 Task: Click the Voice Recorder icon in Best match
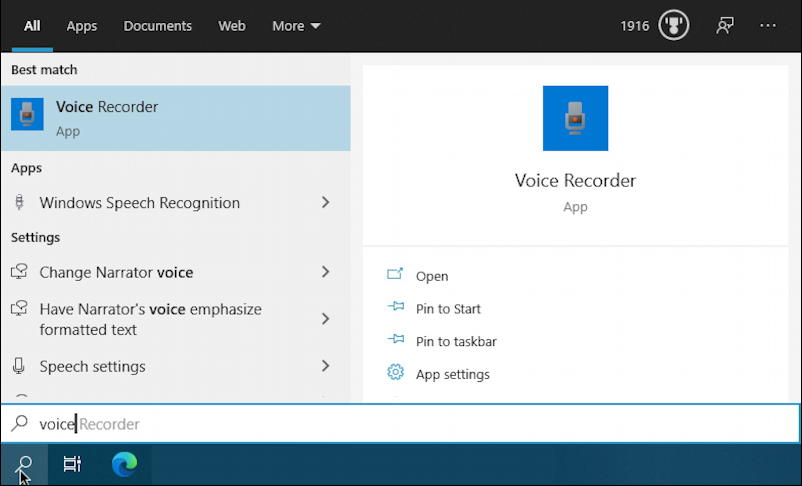tap(27, 114)
